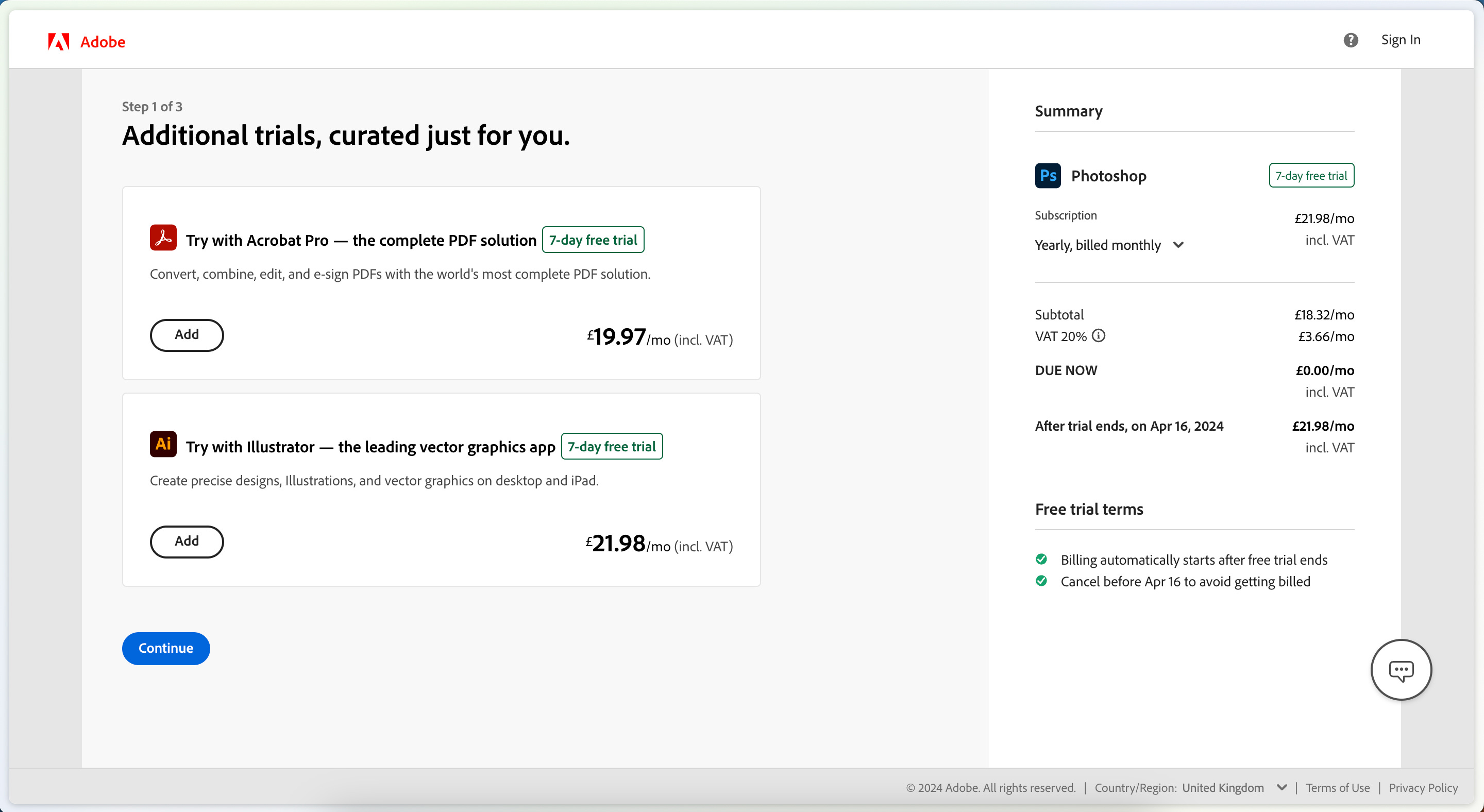Open the Country/Region United Kingdom selector
The width and height of the screenshot is (1484, 812).
[x=1235, y=788]
